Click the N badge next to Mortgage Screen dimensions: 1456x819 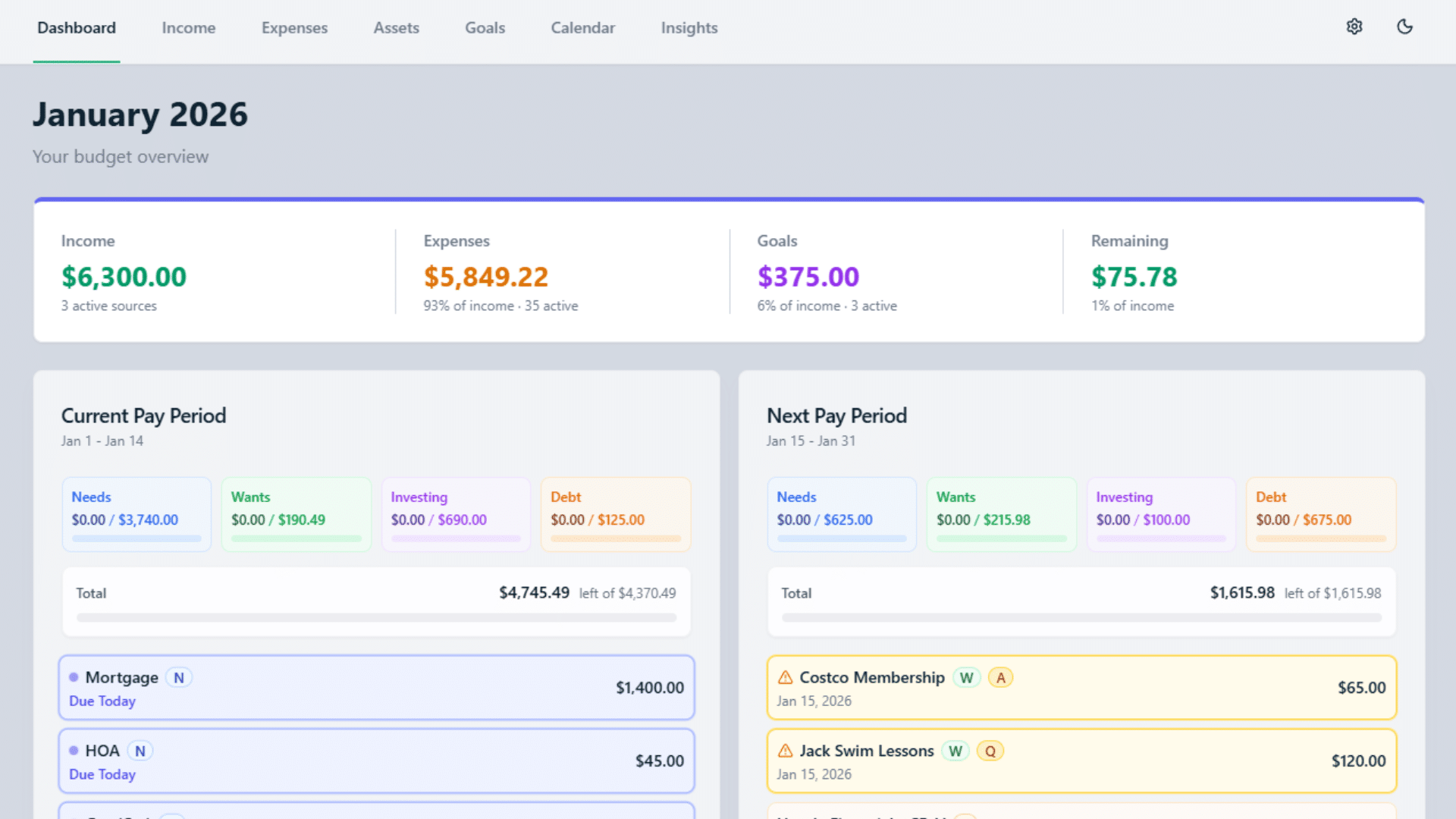pyautogui.click(x=179, y=677)
